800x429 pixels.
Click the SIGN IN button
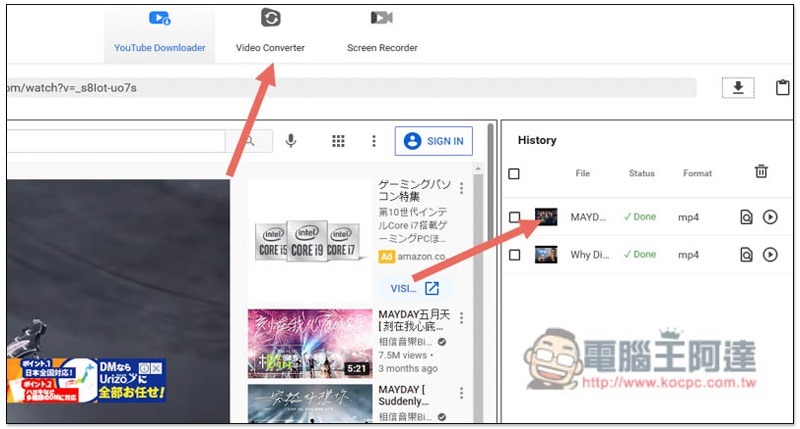pos(434,141)
